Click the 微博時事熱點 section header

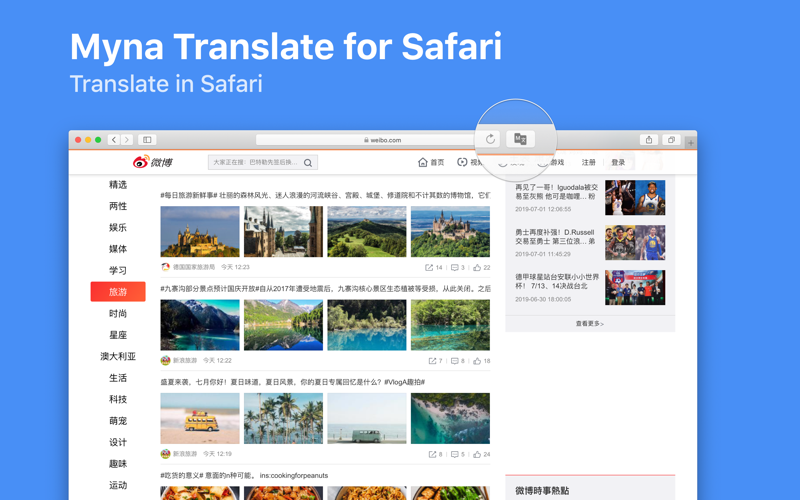pos(542,490)
